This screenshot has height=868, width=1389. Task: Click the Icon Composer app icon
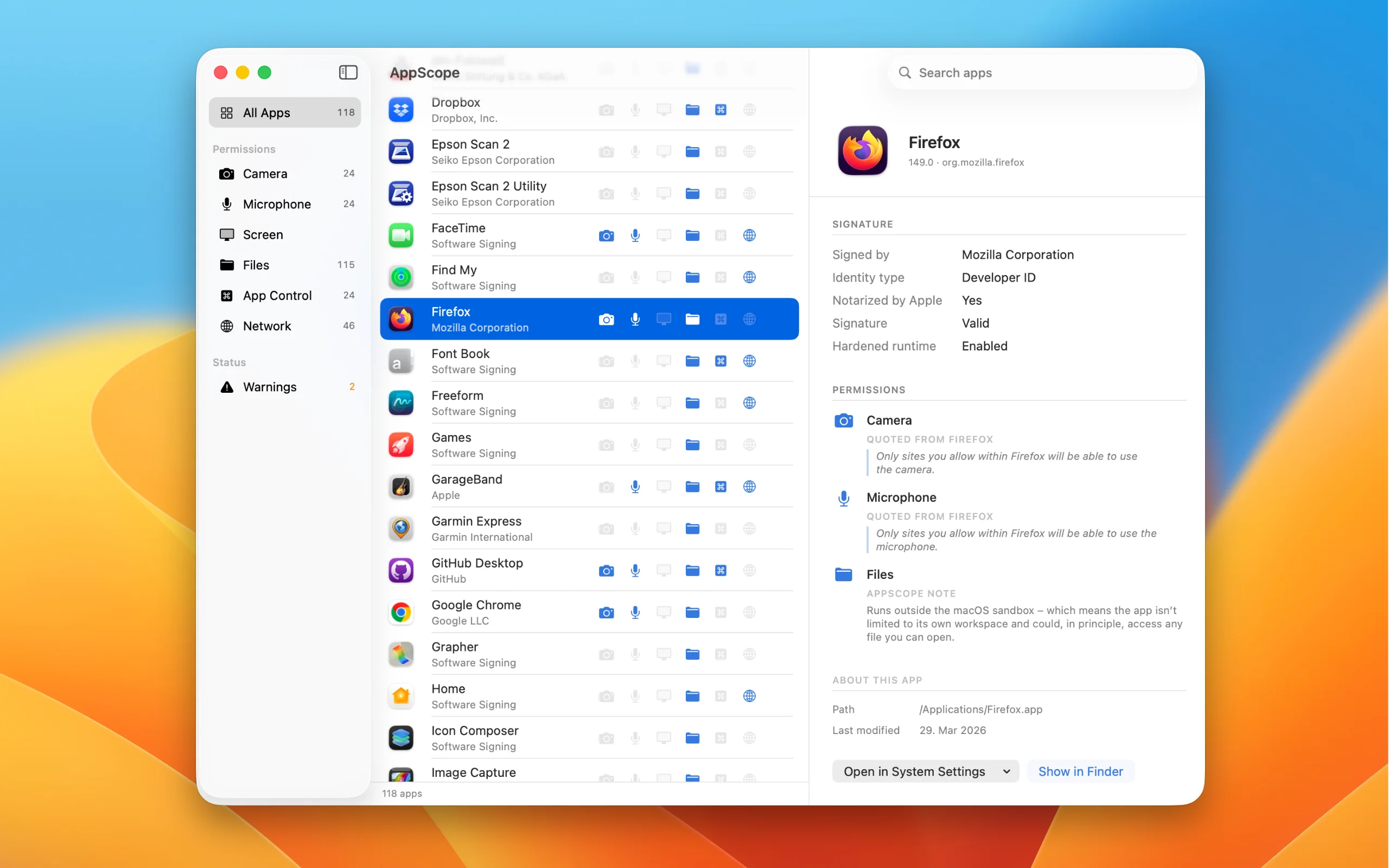coord(400,738)
